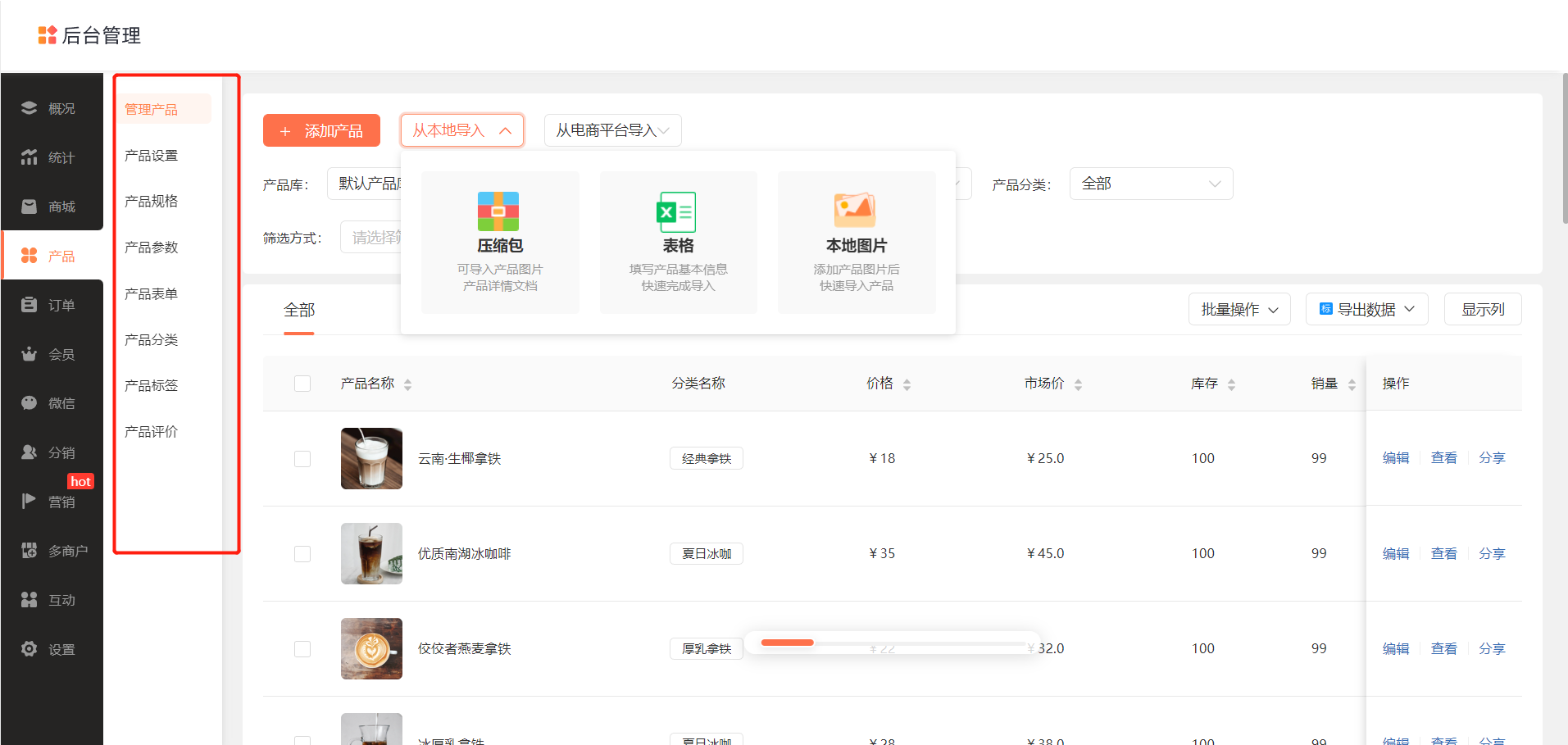Expand the 从电商平台导入 dropdown
Viewport: 1568px width, 745px height.
tap(612, 130)
